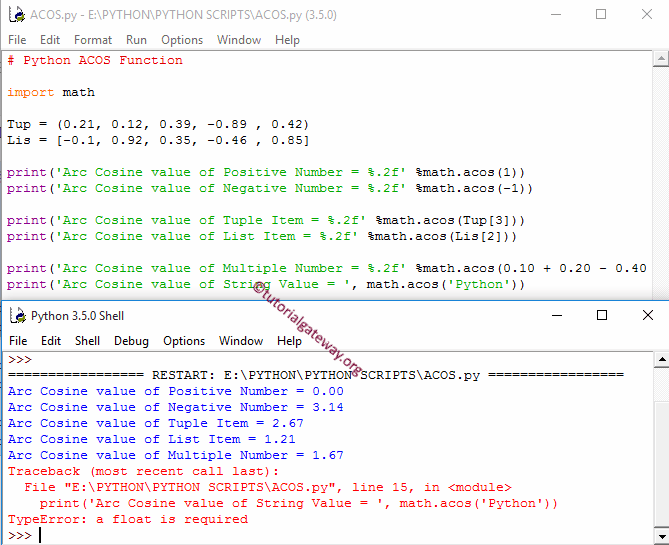
Task: Click output 'Tuple Item = 2.67'
Action: [x=156, y=423]
